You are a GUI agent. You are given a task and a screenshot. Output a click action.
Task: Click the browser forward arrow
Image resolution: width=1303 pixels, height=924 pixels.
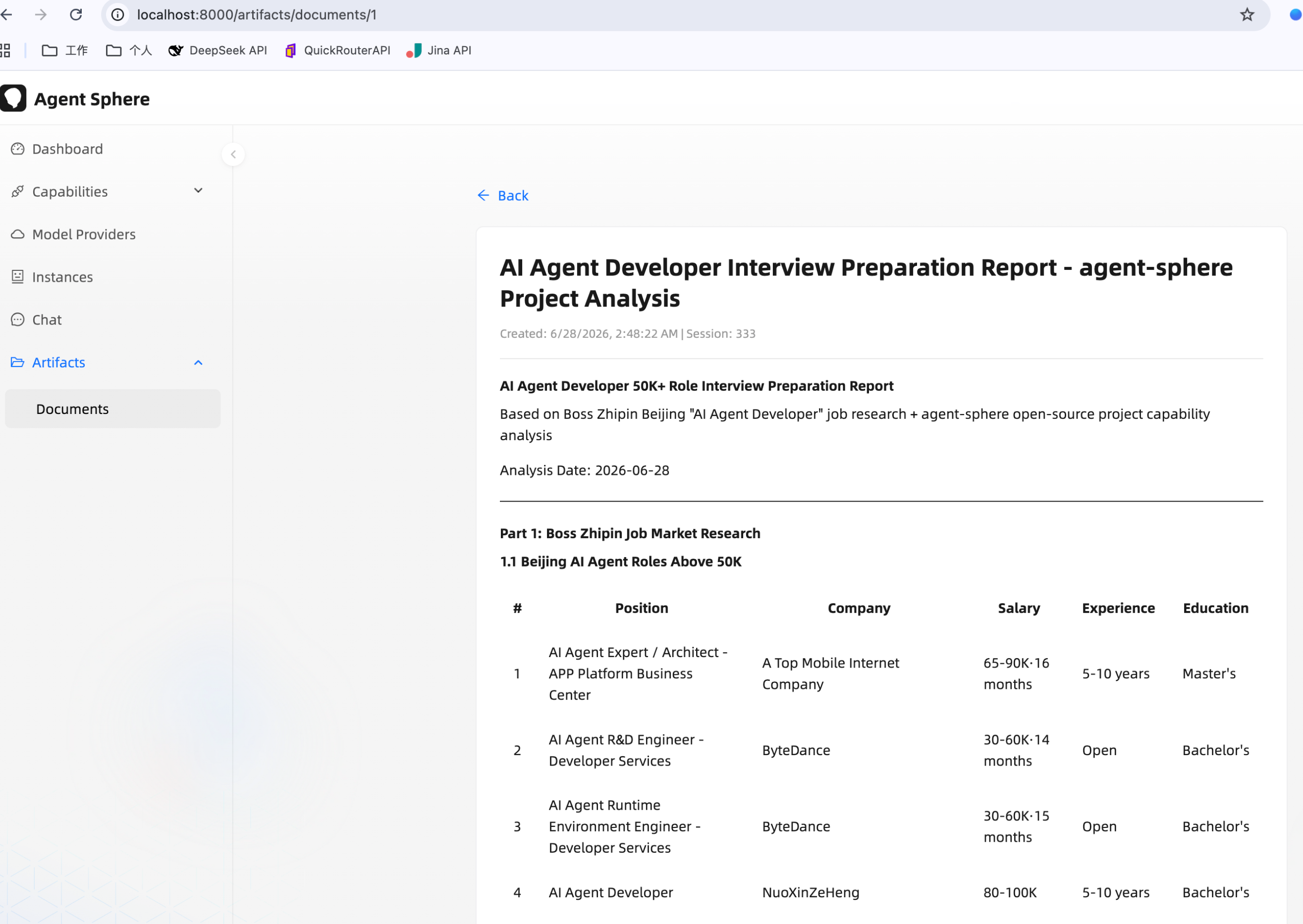pyautogui.click(x=41, y=15)
